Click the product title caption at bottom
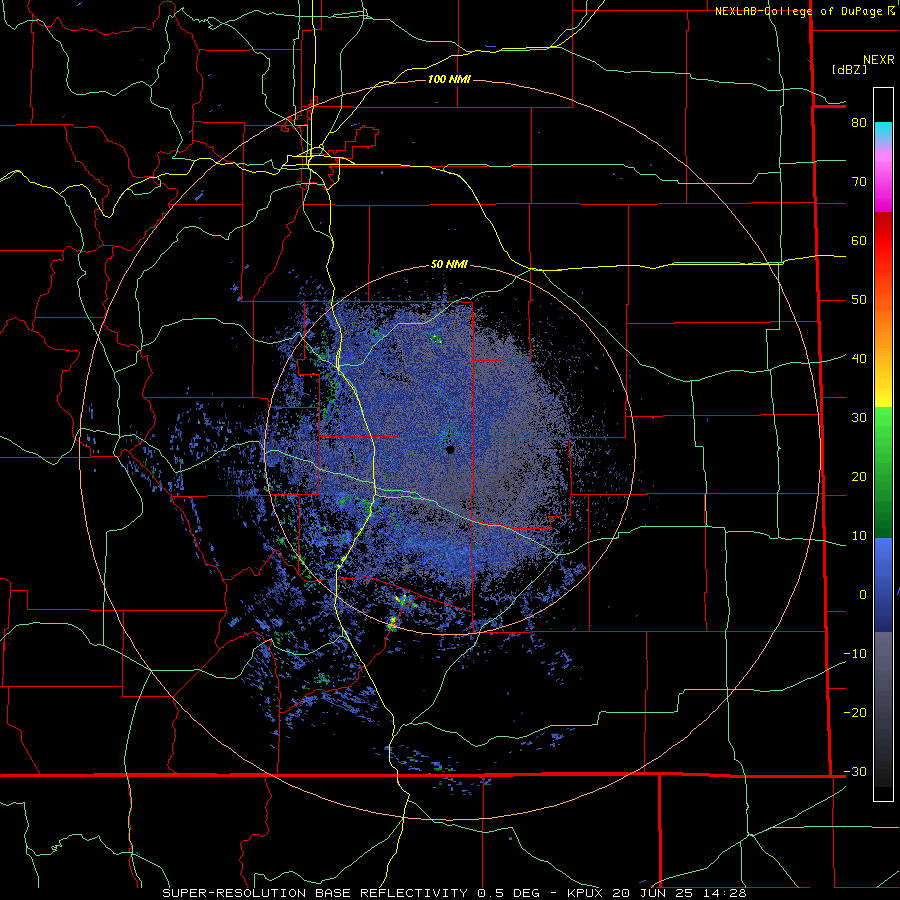 (454, 893)
